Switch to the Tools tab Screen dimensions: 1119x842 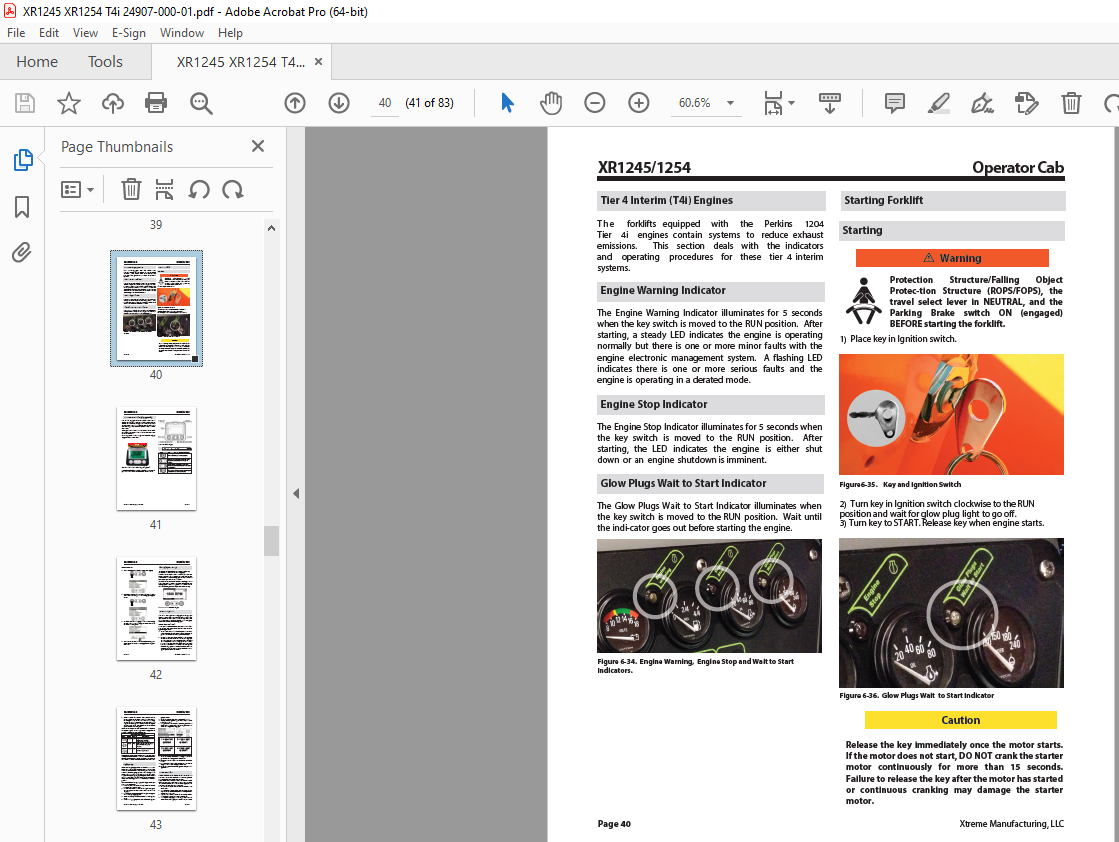105,62
